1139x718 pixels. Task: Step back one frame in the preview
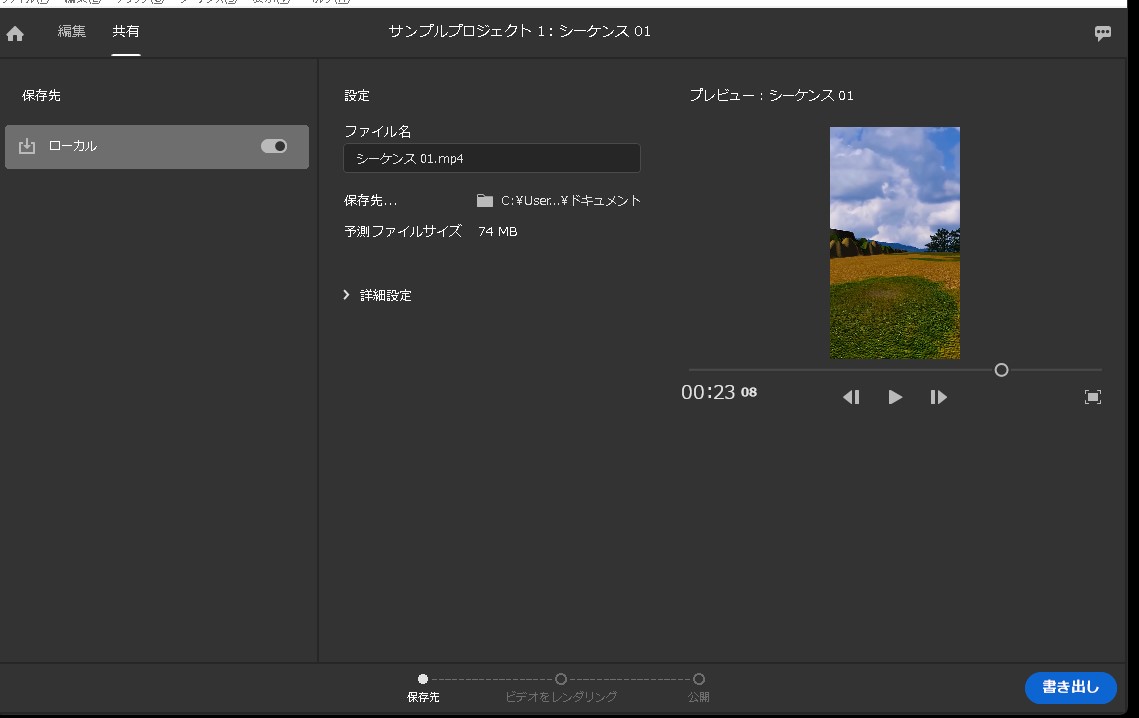pos(851,396)
